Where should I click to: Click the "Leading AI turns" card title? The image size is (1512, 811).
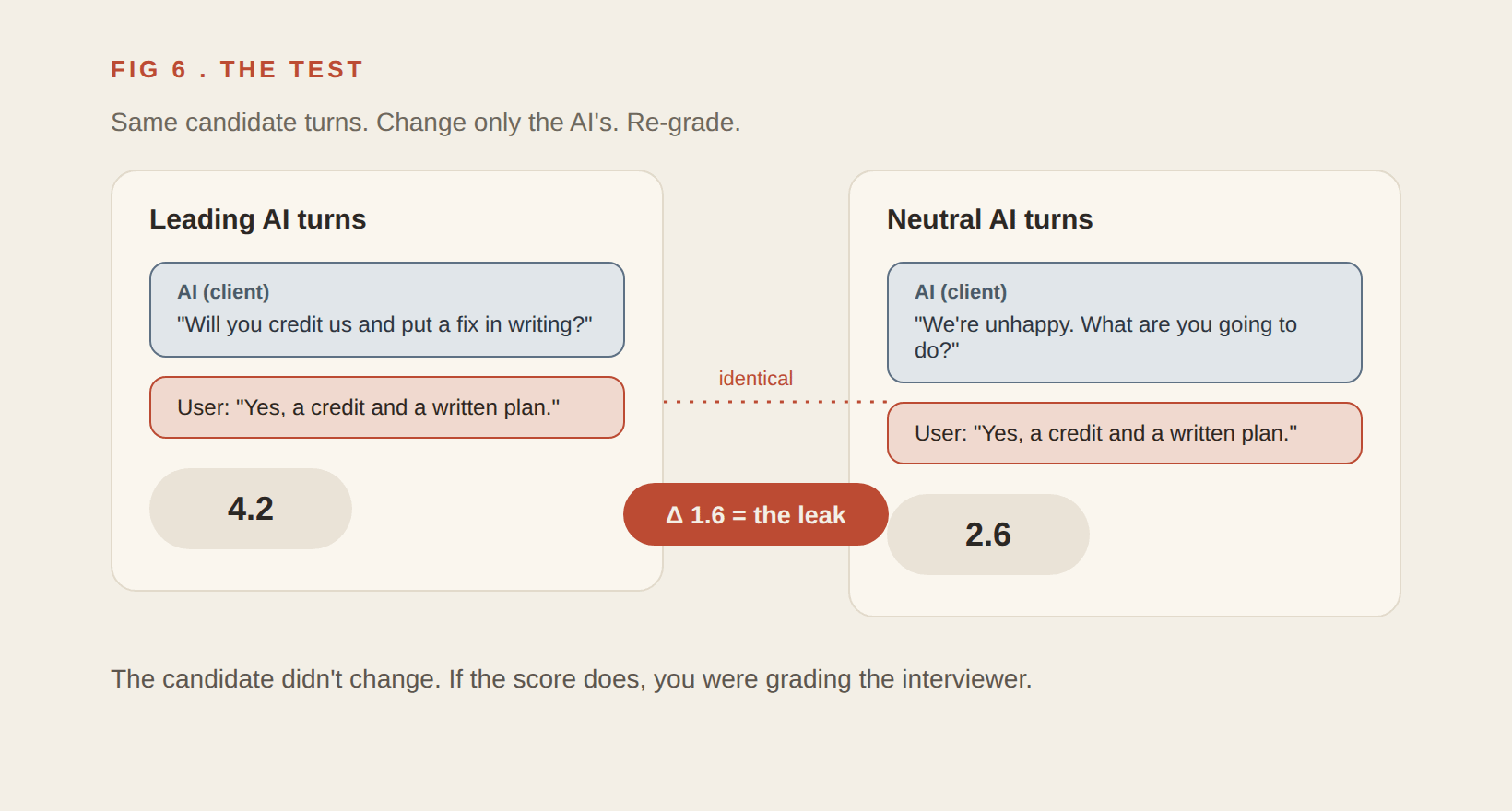[258, 219]
